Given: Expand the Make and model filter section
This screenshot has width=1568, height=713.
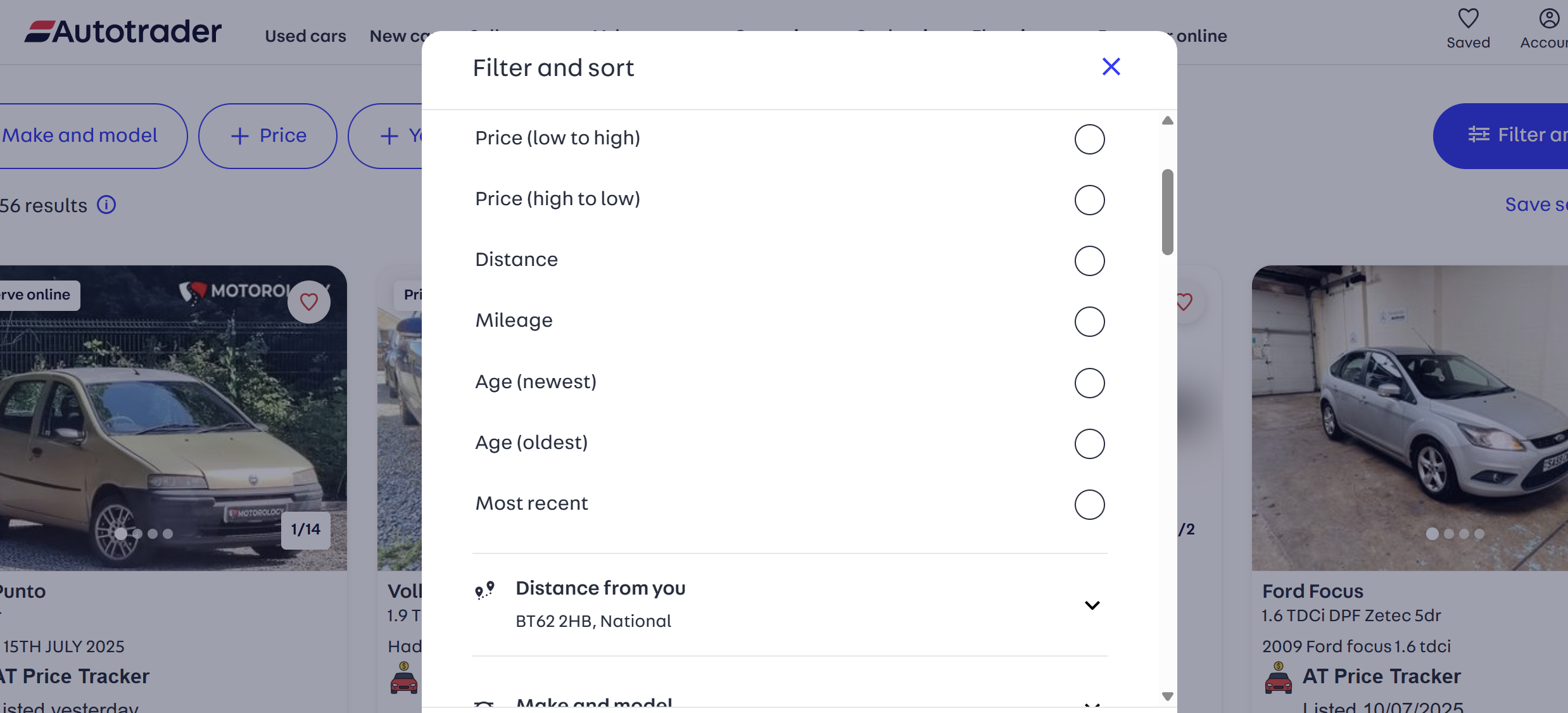Looking at the screenshot, I should pyautogui.click(x=1092, y=704).
